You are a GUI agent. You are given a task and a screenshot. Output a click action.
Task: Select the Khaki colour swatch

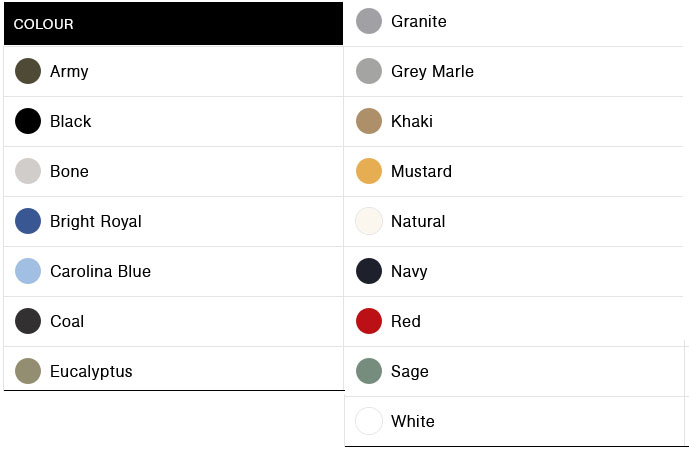click(369, 121)
